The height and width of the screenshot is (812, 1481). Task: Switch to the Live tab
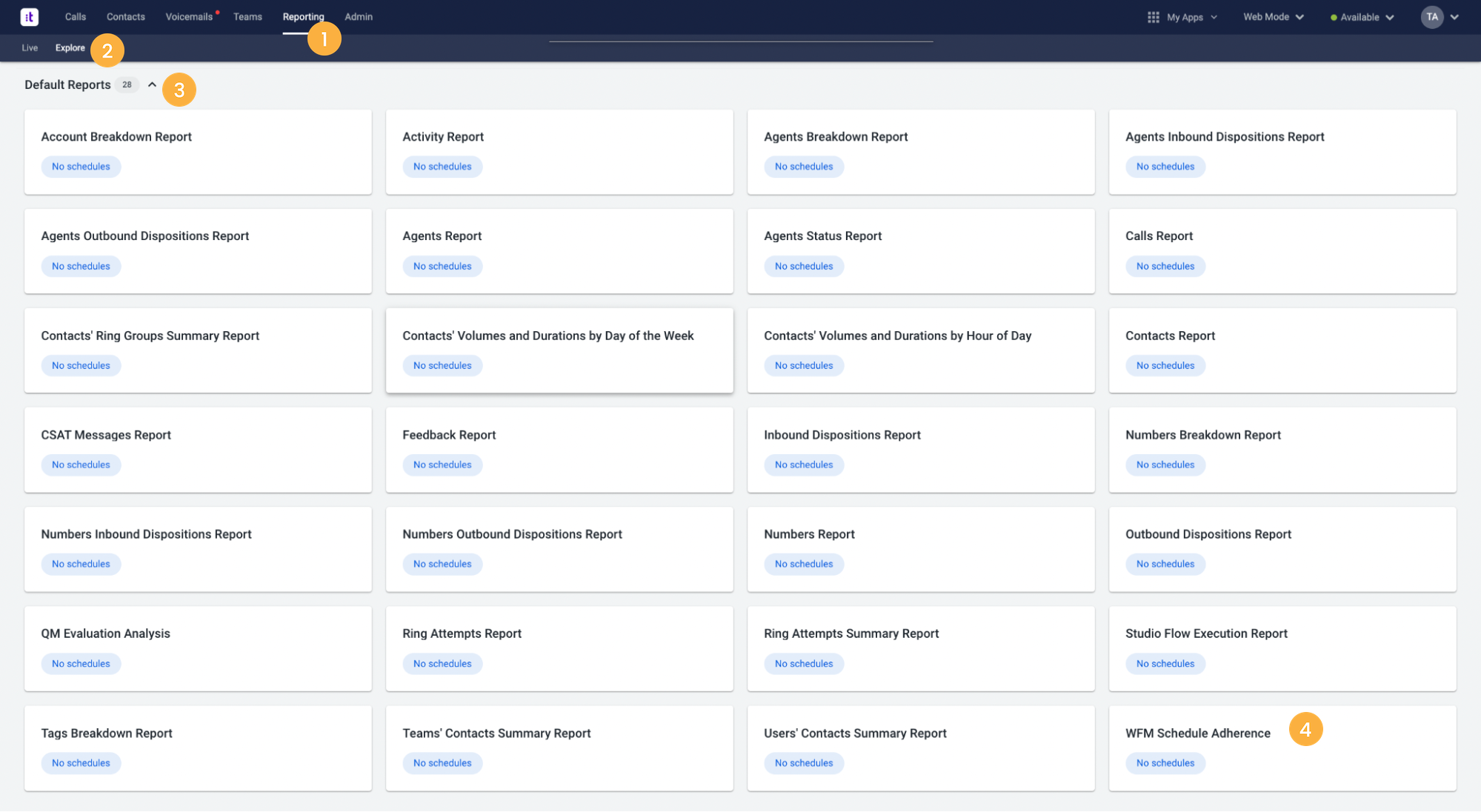pyautogui.click(x=29, y=47)
